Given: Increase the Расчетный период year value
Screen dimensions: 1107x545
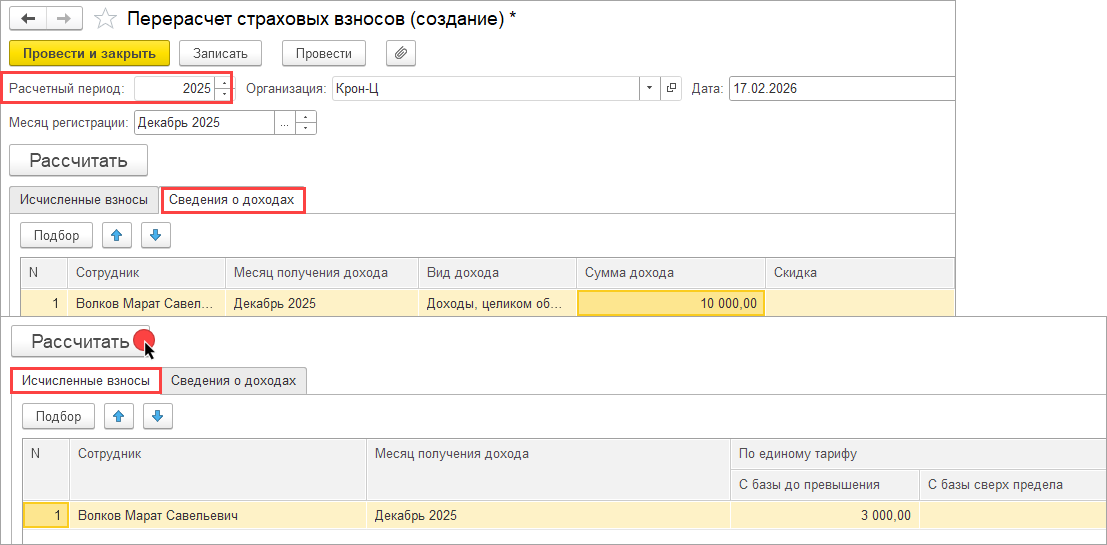Looking at the screenshot, I should pyautogui.click(x=223, y=83).
